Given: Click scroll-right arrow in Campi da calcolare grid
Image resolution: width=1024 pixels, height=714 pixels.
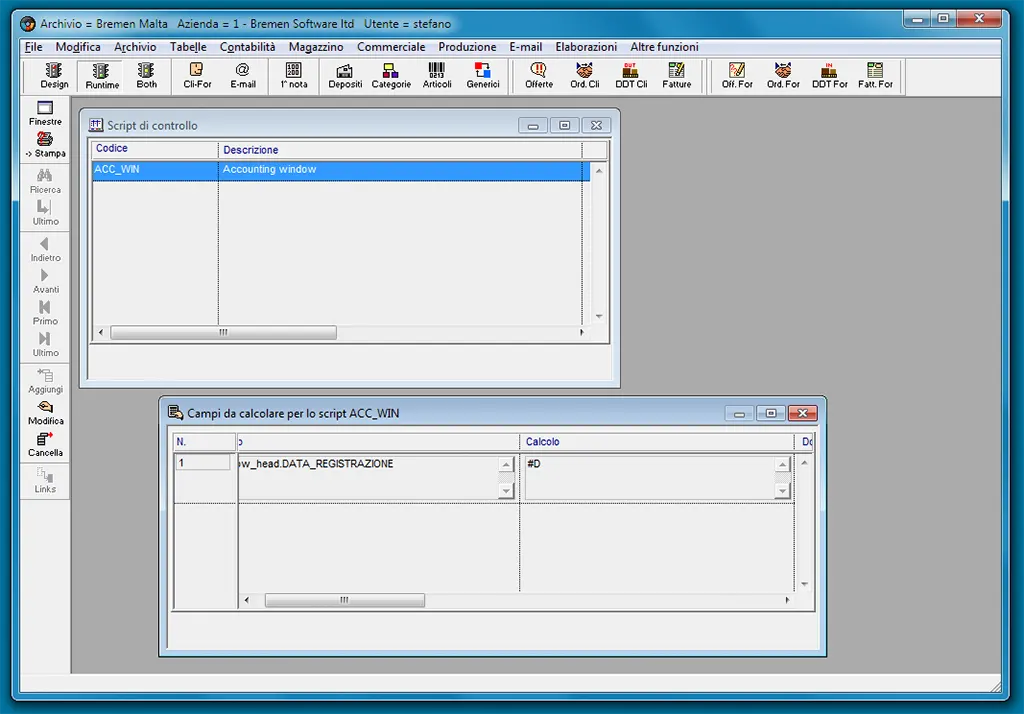Looking at the screenshot, I should [788, 600].
